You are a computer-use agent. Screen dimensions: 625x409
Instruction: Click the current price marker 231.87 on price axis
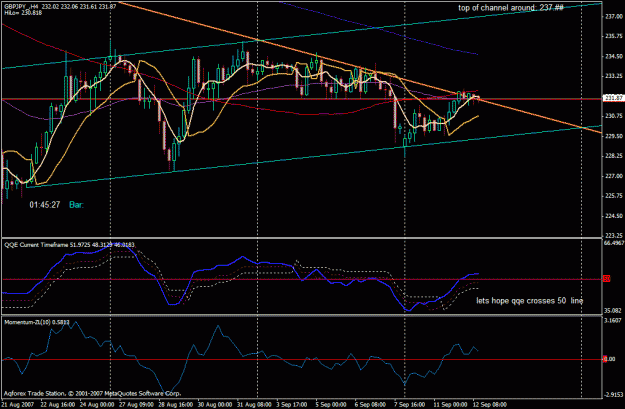point(614,98)
